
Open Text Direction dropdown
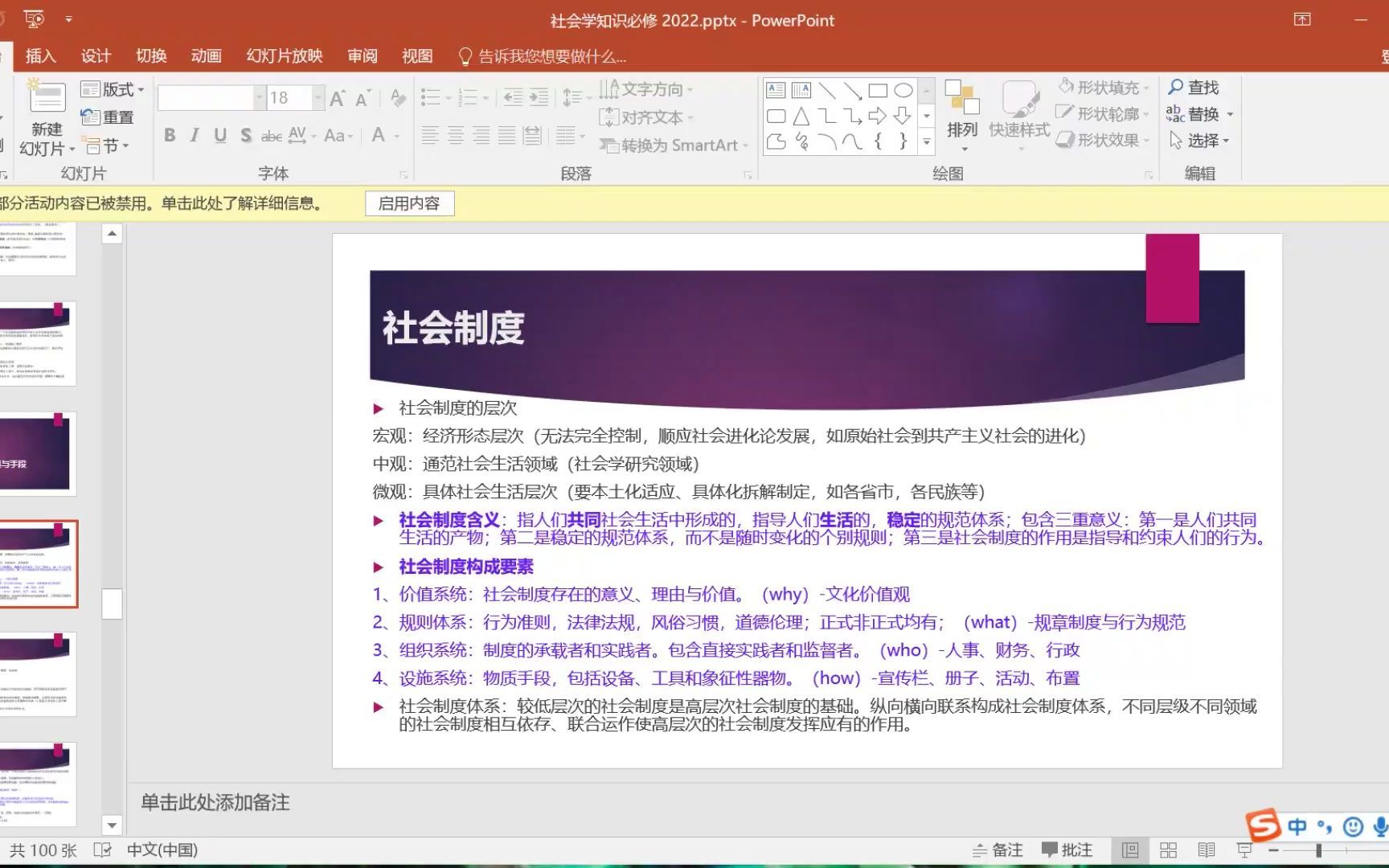(x=646, y=89)
